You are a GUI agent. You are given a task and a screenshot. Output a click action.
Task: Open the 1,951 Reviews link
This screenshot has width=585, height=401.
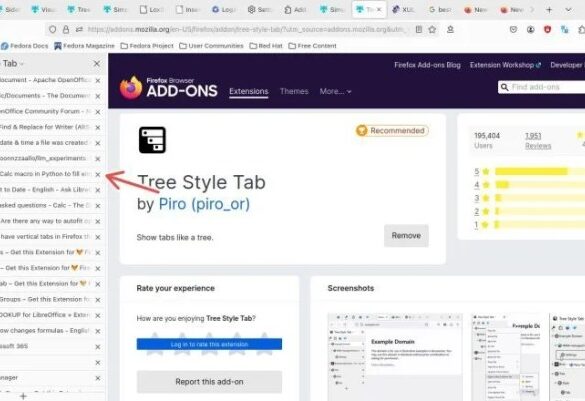point(538,141)
